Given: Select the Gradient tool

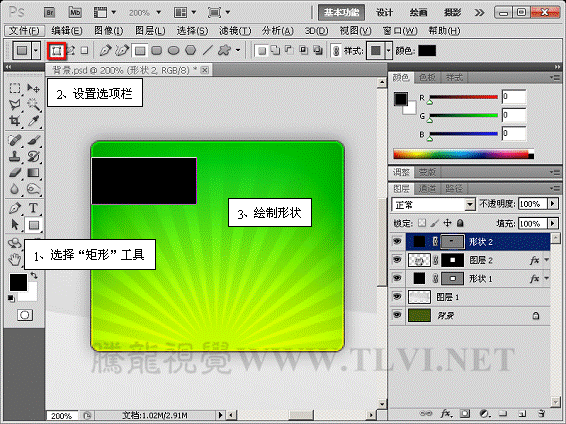Looking at the screenshot, I should [34, 173].
